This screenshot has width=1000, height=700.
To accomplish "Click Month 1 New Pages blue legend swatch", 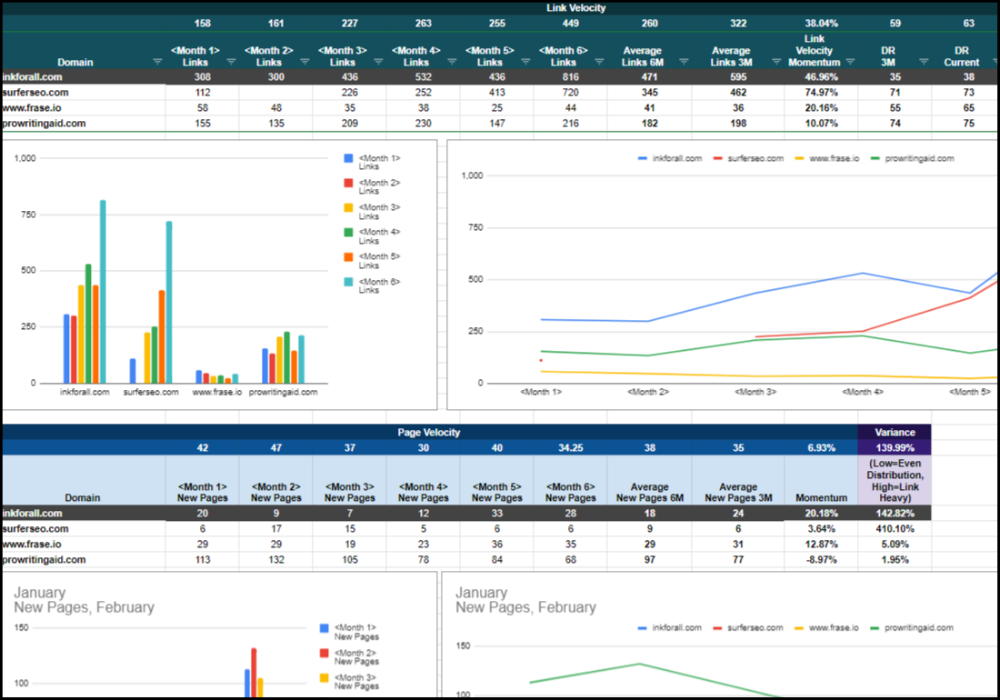I will tap(324, 628).
